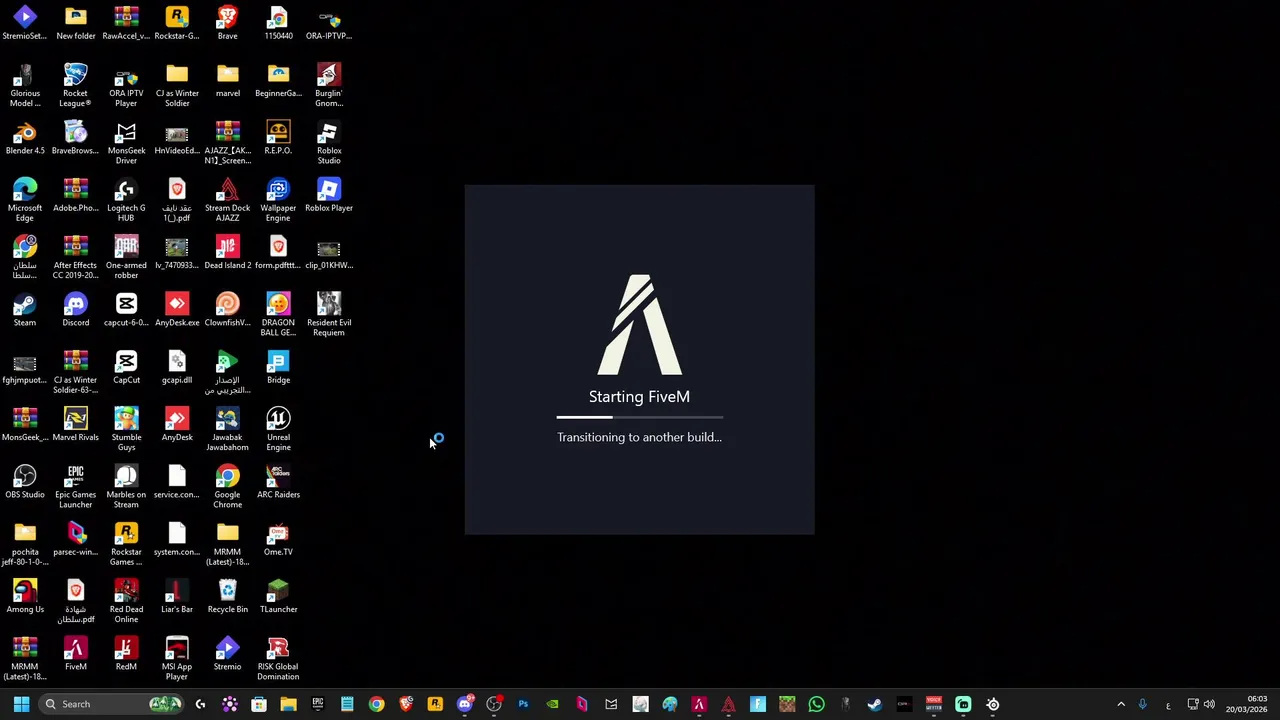Open NVIDIA app from the taskbar

point(552,704)
